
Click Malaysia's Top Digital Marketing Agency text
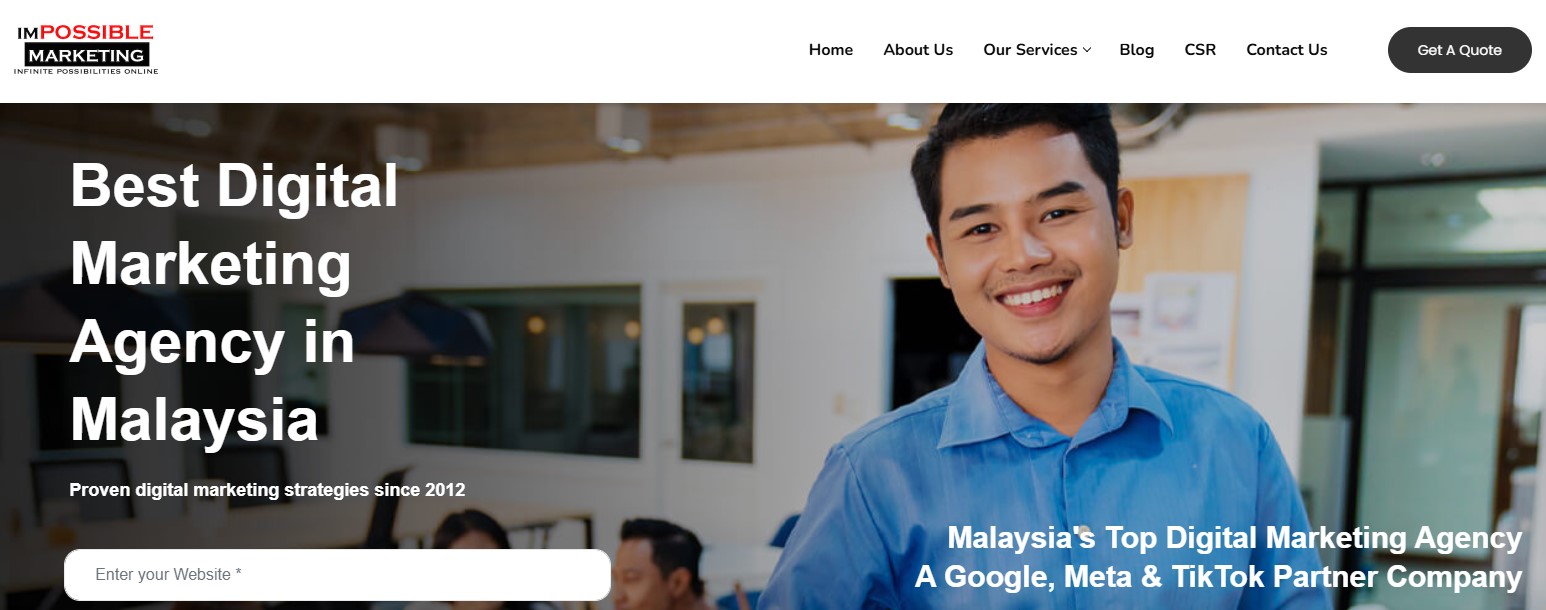coord(1234,538)
